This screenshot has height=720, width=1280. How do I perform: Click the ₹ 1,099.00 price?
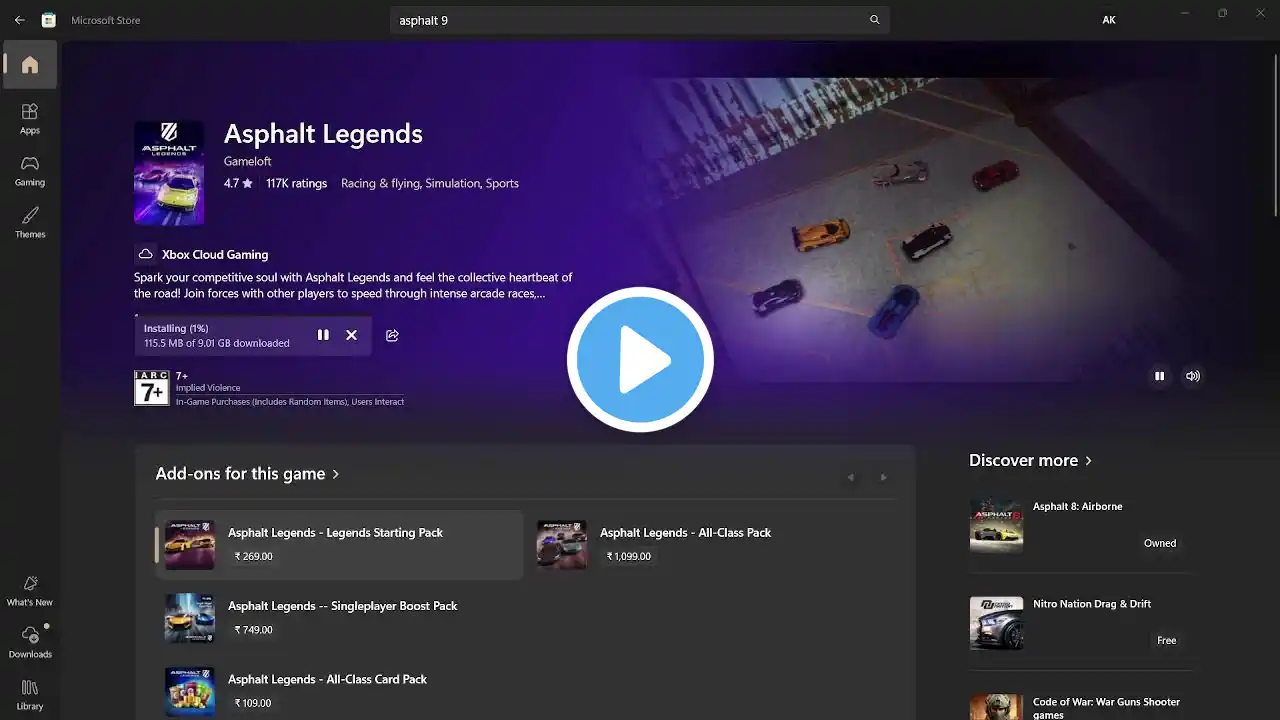(x=629, y=557)
